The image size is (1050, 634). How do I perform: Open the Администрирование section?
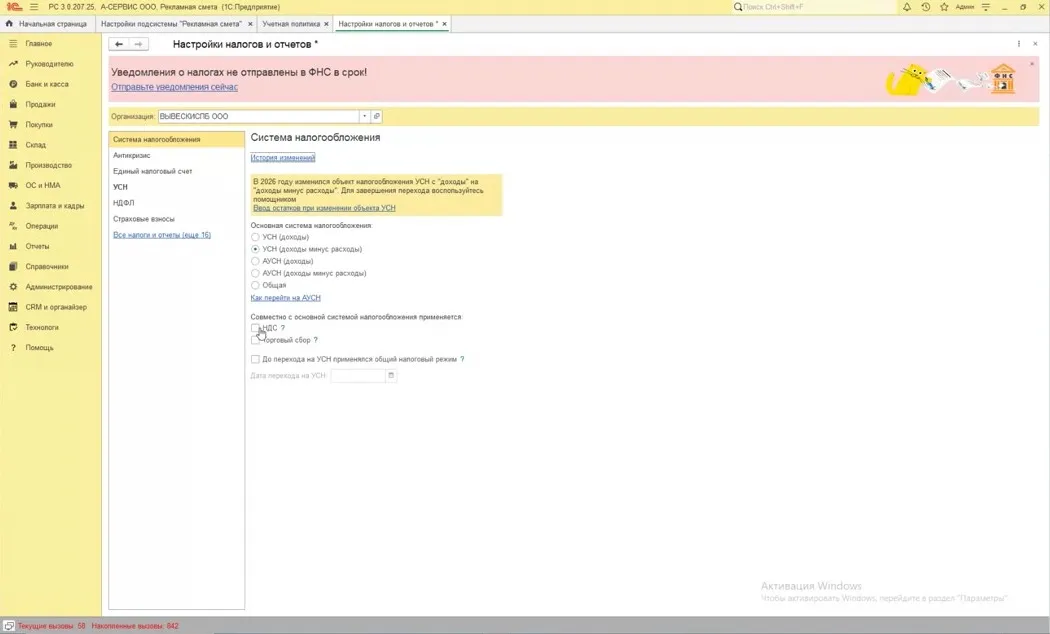(59, 287)
